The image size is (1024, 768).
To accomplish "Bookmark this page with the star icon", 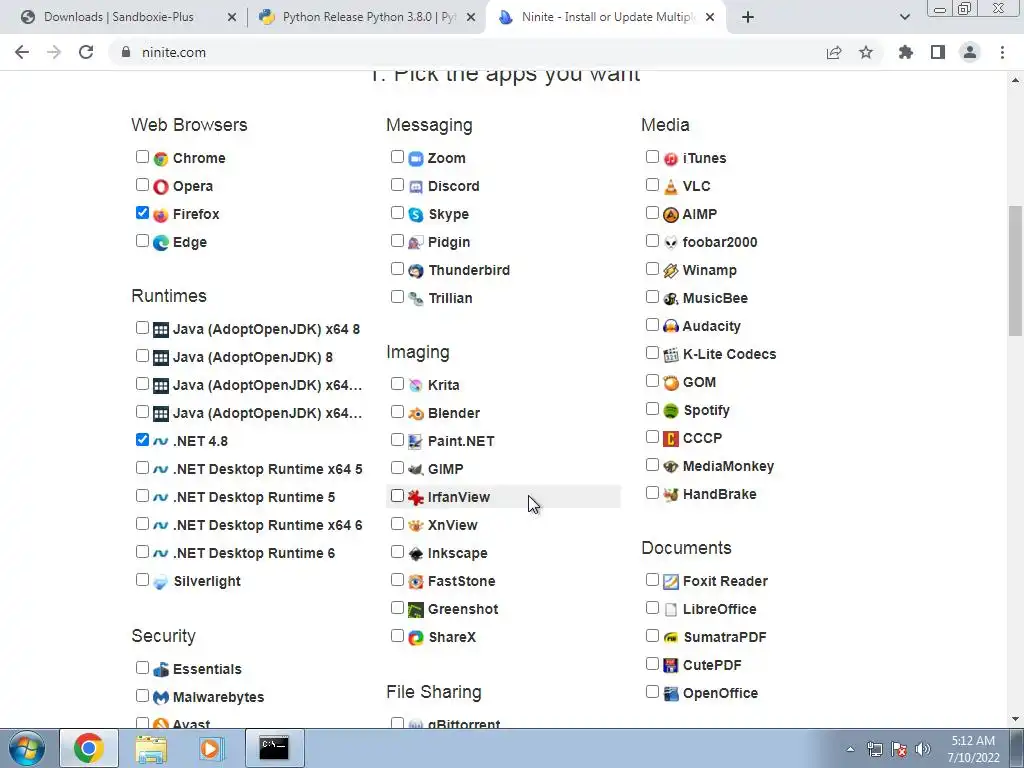I will pyautogui.click(x=866, y=52).
